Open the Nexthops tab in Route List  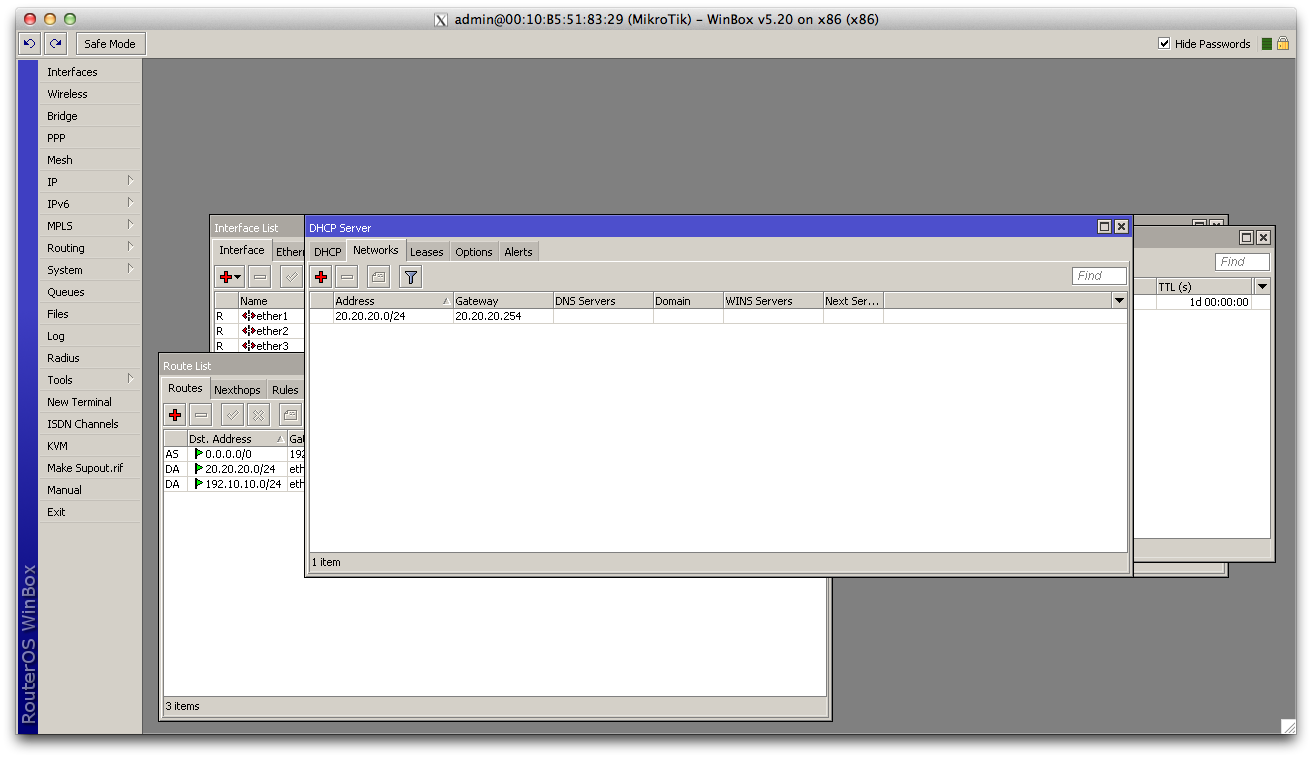pyautogui.click(x=237, y=390)
